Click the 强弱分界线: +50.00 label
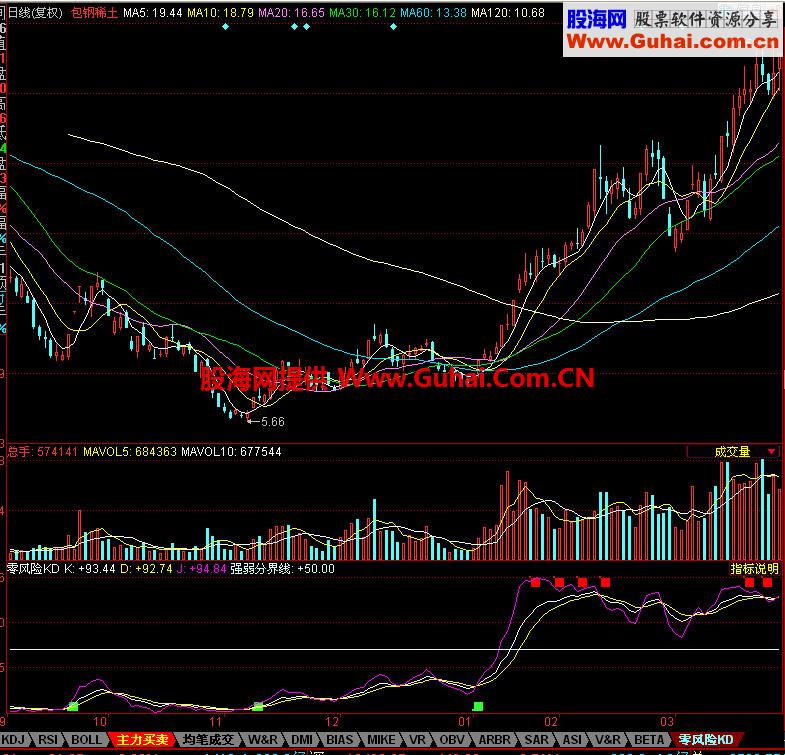The height and width of the screenshot is (755, 785). tap(282, 569)
